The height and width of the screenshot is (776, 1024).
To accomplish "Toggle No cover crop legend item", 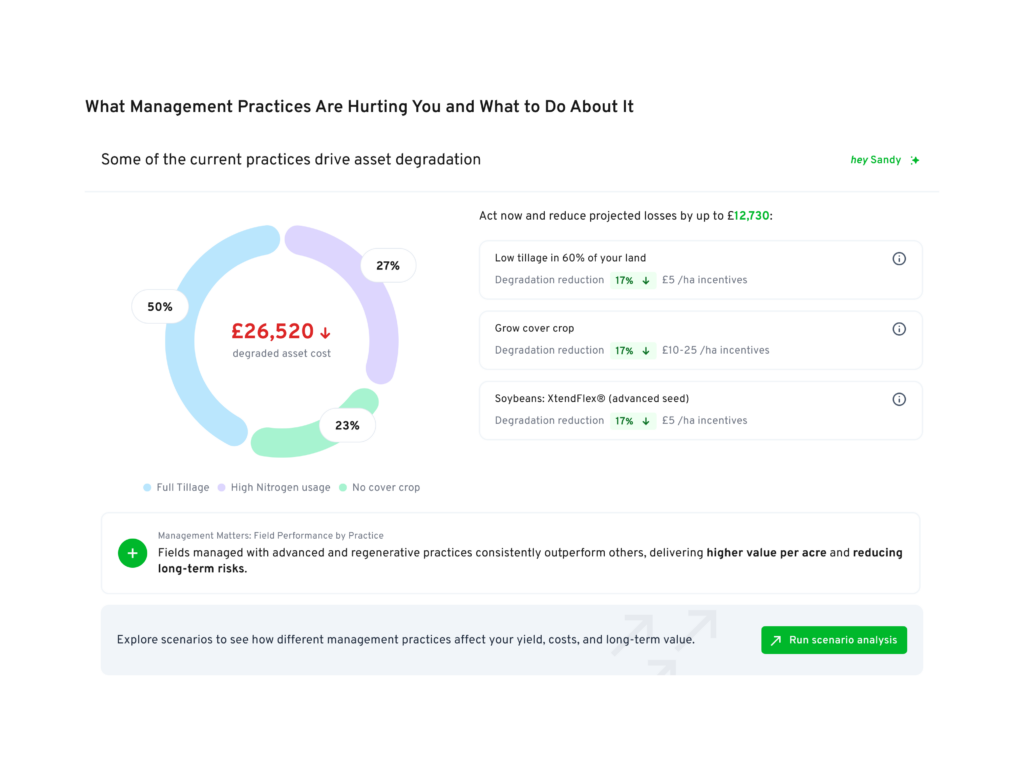I will pyautogui.click(x=379, y=488).
